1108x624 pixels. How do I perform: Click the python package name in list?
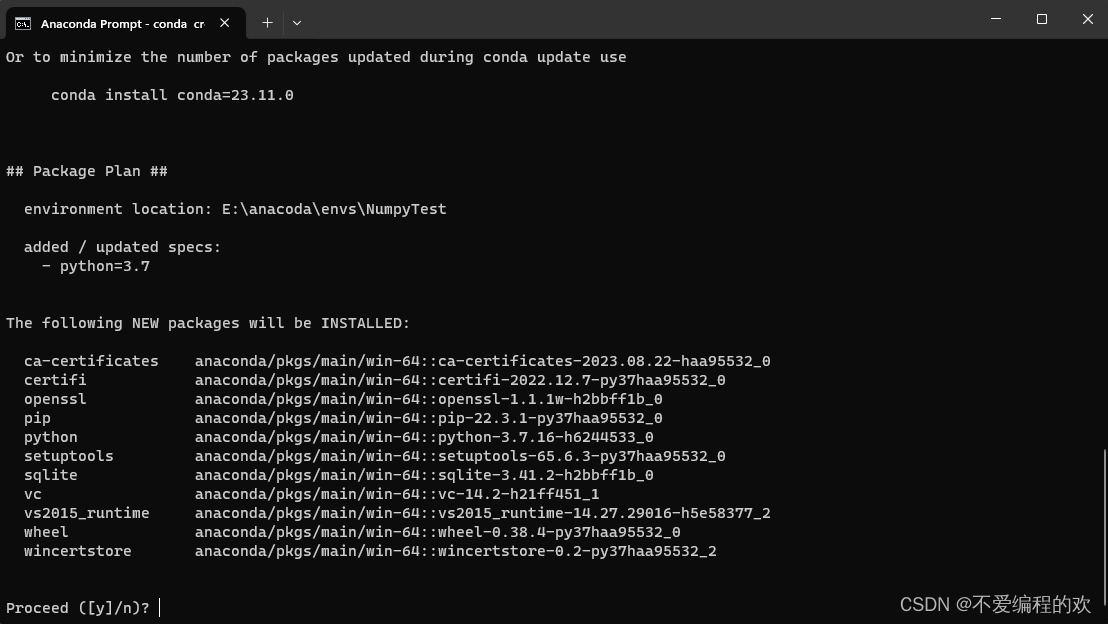pyautogui.click(x=51, y=437)
